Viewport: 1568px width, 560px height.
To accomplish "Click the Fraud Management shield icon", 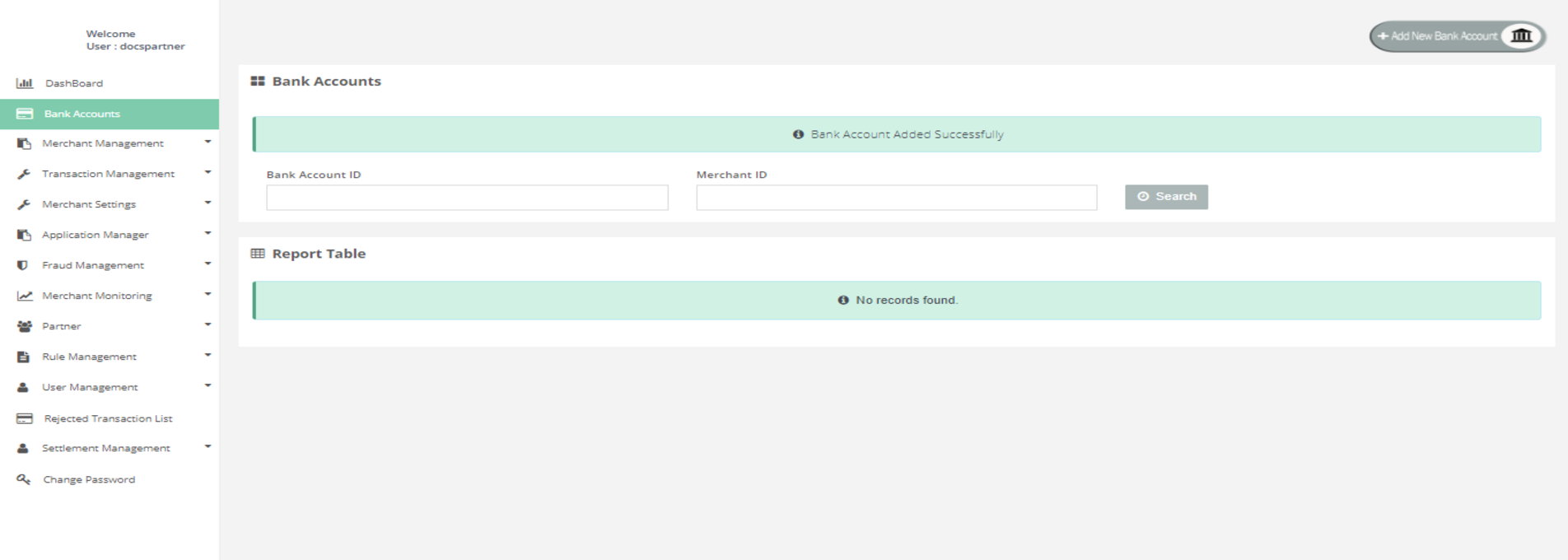I will (23, 265).
